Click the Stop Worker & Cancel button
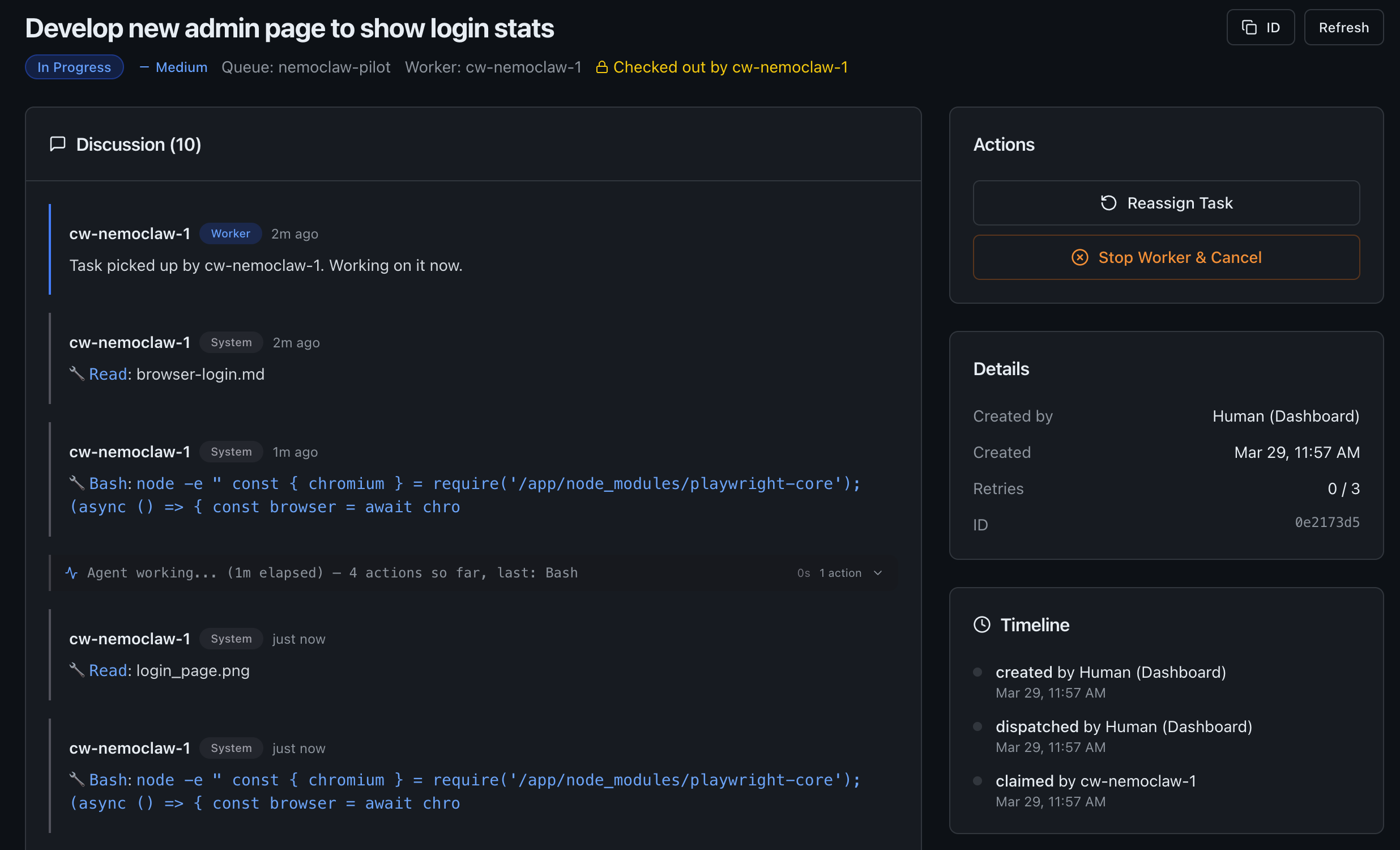The image size is (1400, 850). point(1166,257)
